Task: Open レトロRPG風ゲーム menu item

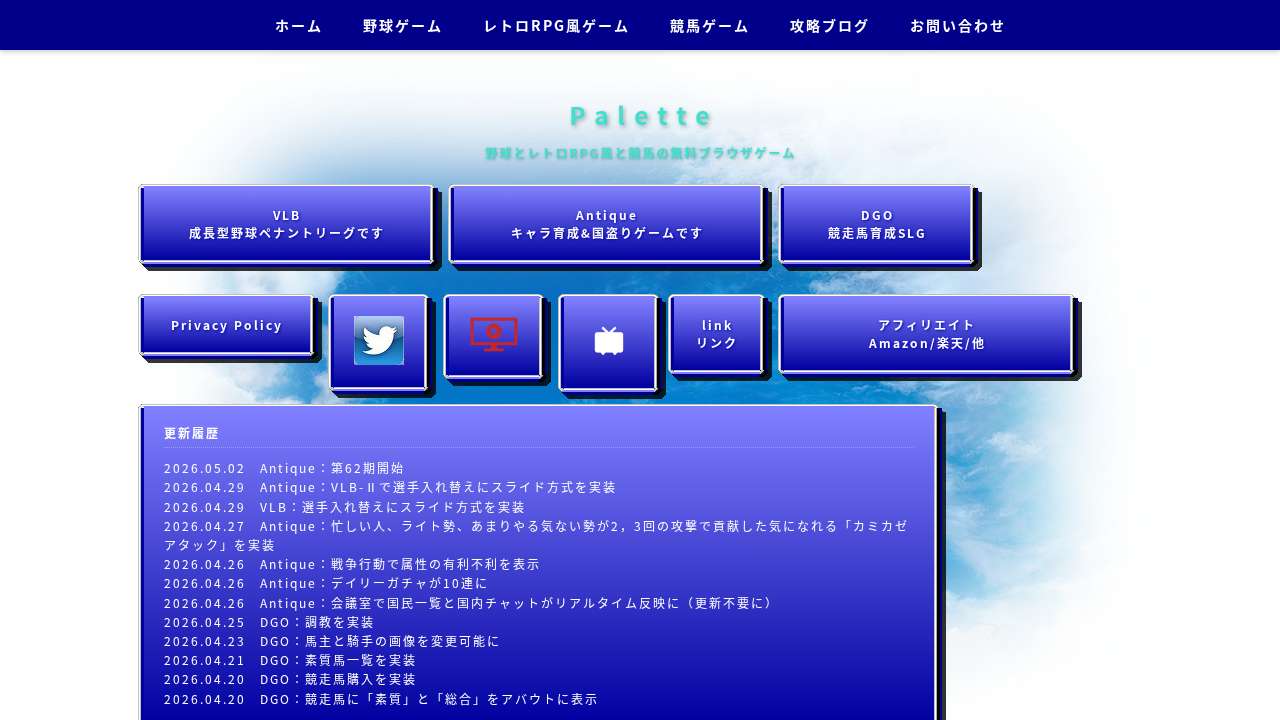Action: pyautogui.click(x=556, y=26)
